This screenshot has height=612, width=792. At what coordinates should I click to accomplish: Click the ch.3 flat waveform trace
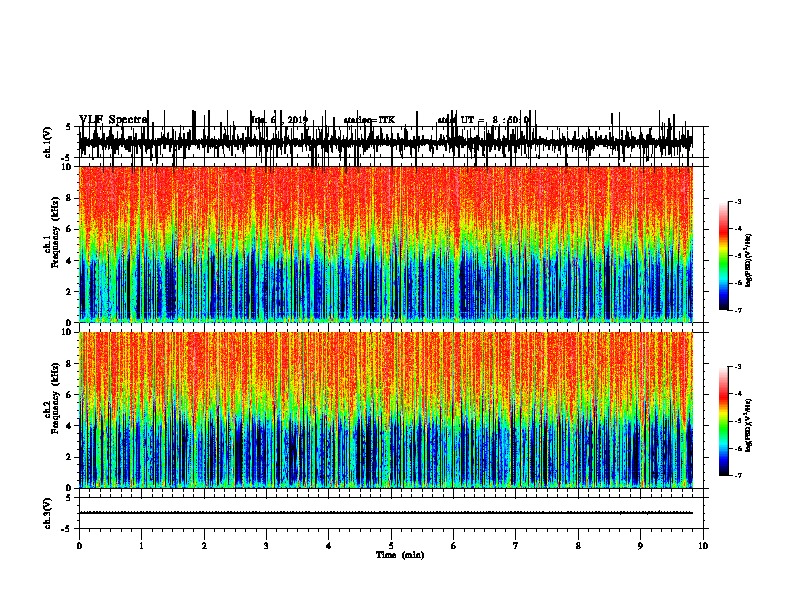pyautogui.click(x=385, y=513)
